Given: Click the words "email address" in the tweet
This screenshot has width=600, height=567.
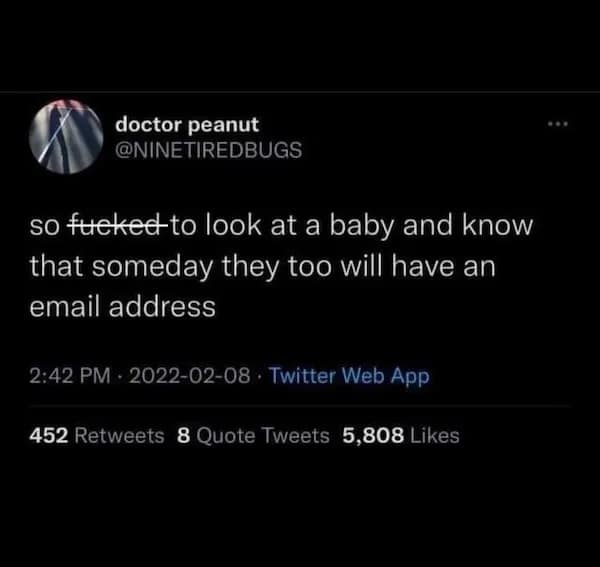Looking at the screenshot, I should point(123,307).
